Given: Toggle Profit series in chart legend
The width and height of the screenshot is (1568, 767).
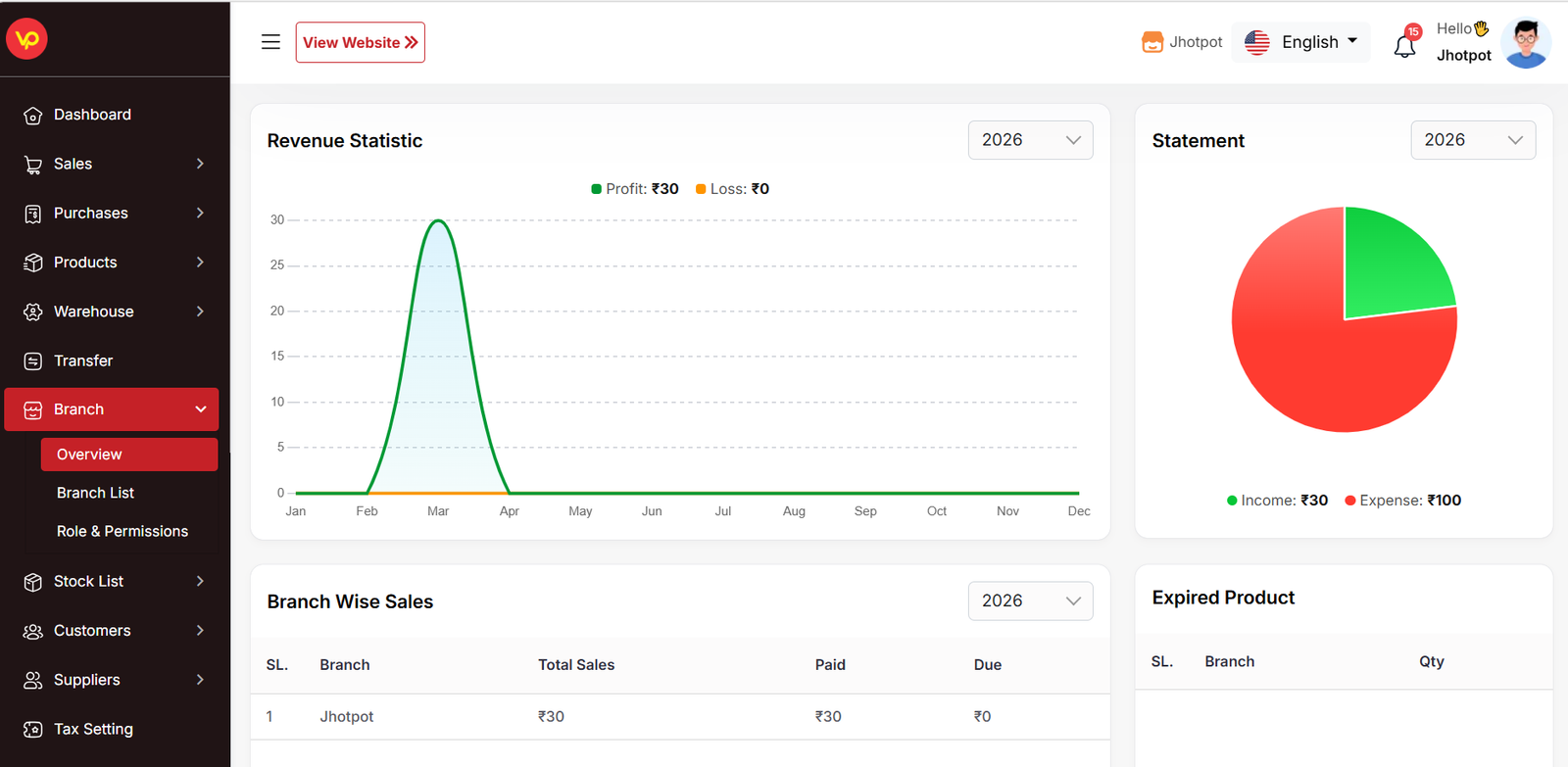Looking at the screenshot, I should [x=635, y=189].
